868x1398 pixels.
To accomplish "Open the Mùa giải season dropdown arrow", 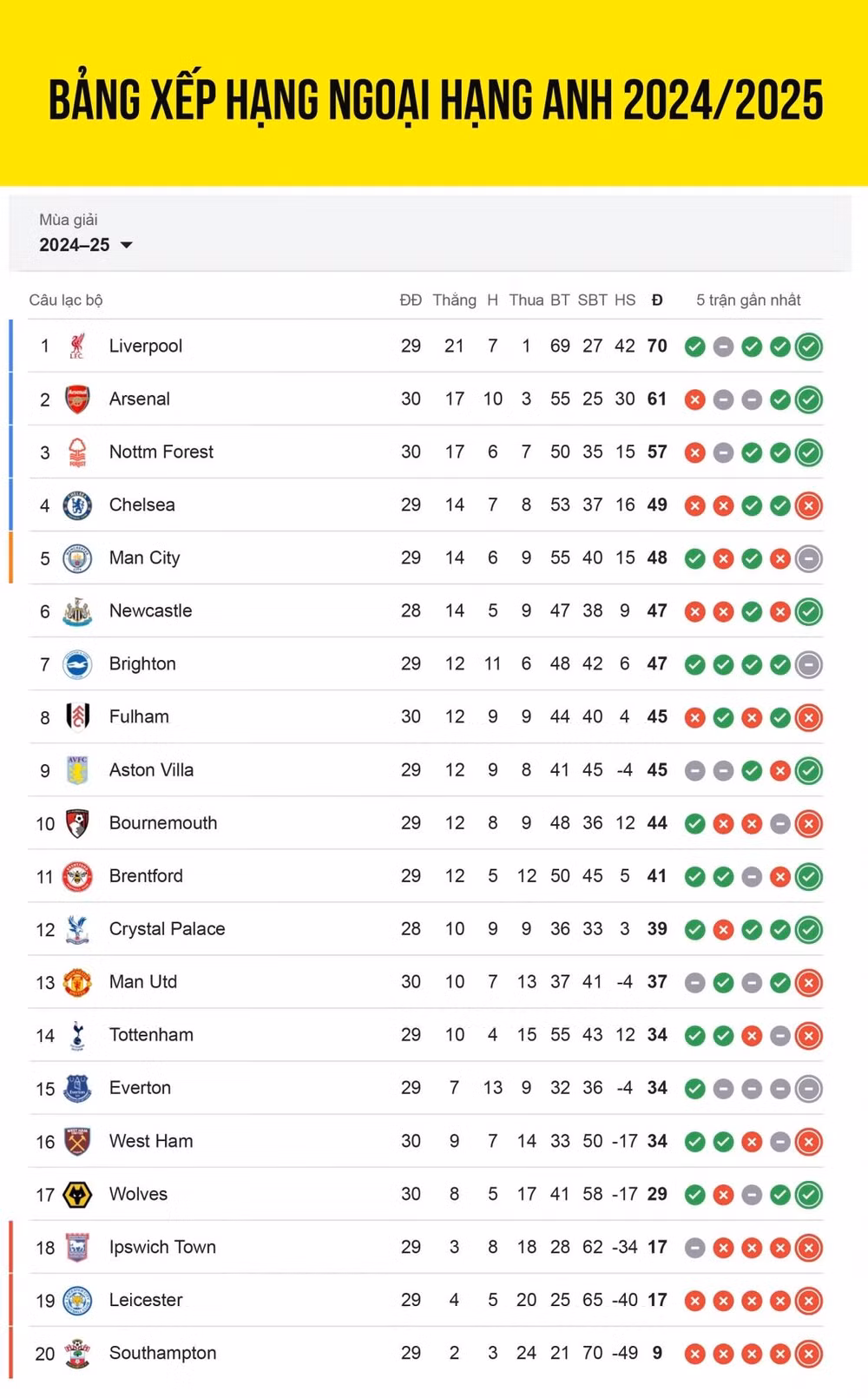I will [x=127, y=245].
